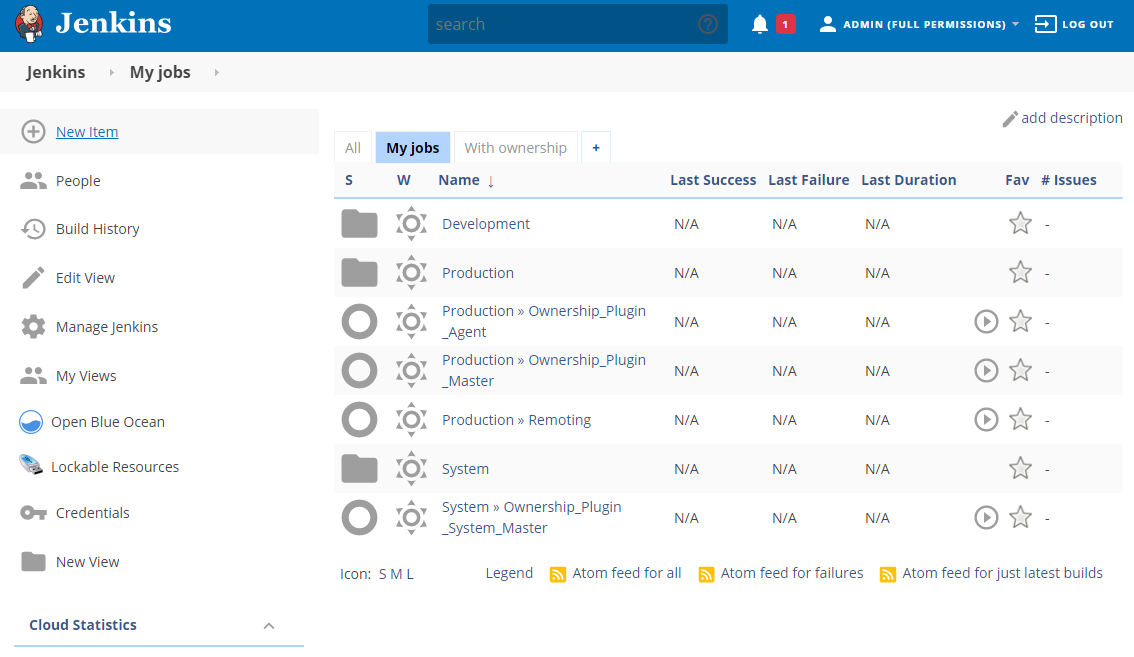The height and width of the screenshot is (657, 1134).
Task: Open the Production » Remoting job
Action: click(x=516, y=420)
